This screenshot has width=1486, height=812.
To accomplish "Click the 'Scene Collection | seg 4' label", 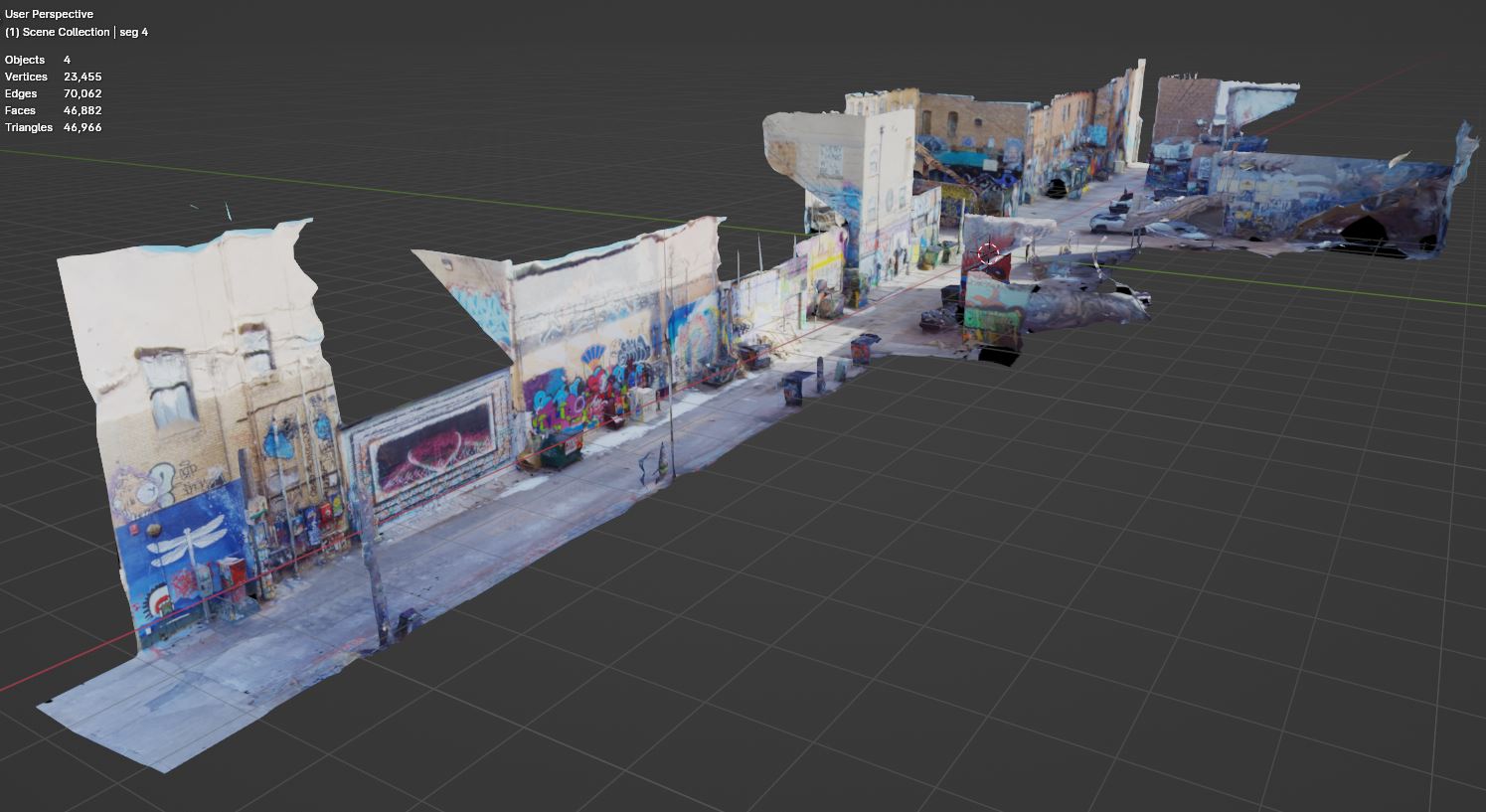I will coord(77,32).
